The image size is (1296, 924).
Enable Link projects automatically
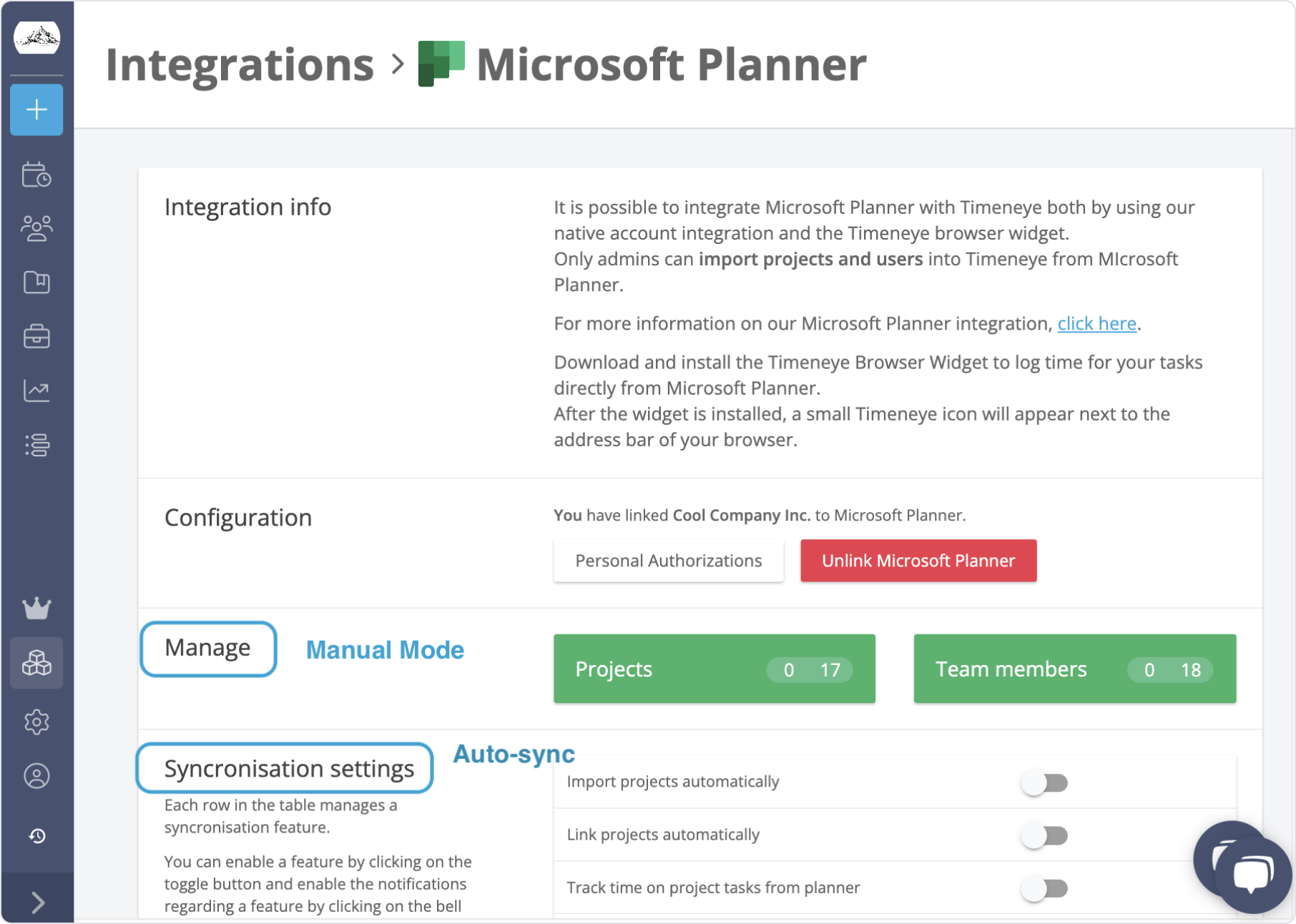coord(1044,835)
